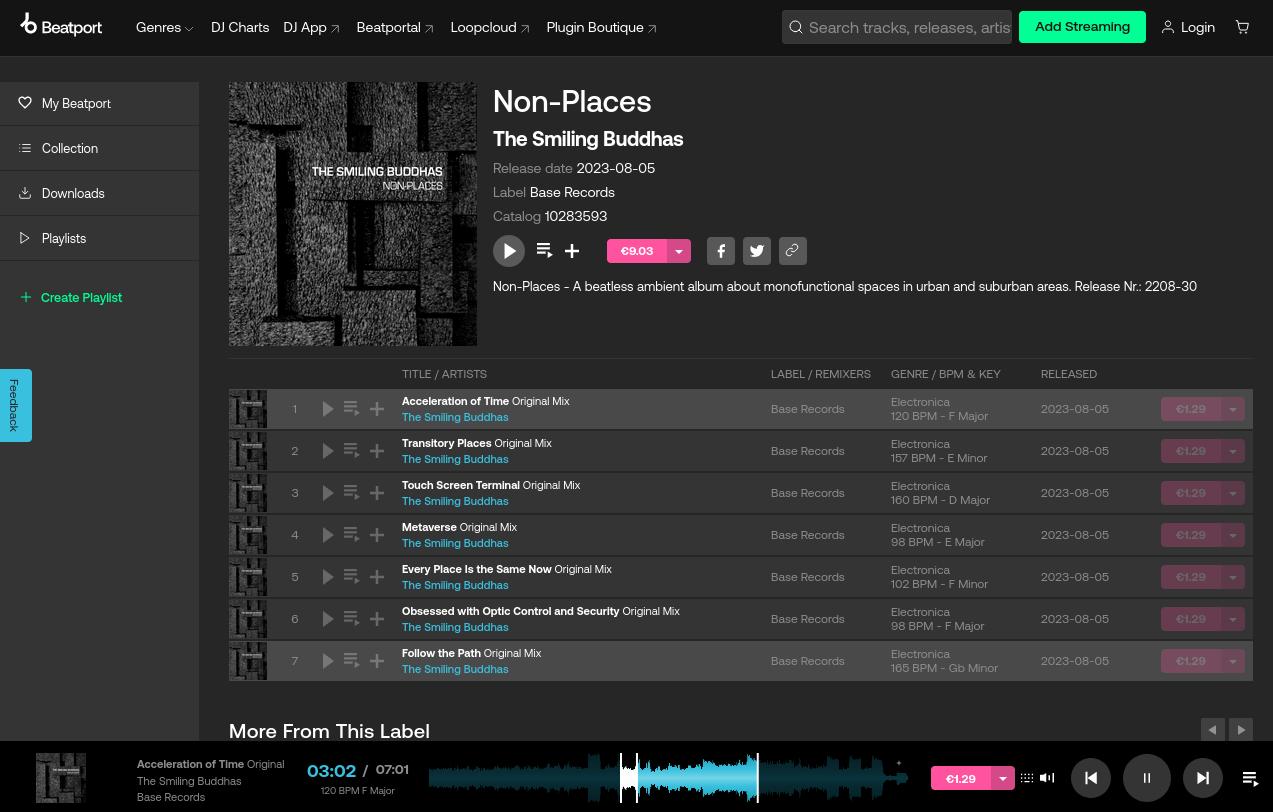Open the Non-Places album cover artwork

pos(353,214)
